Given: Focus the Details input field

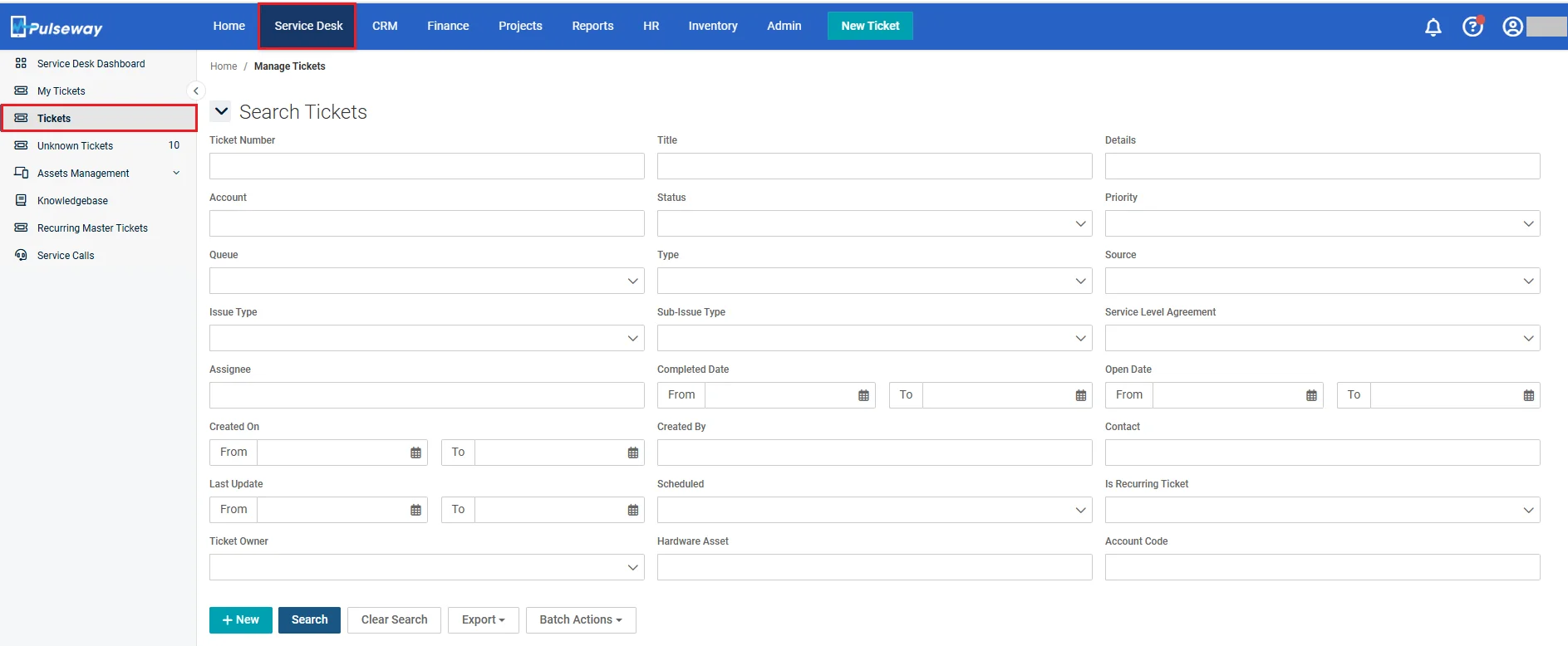Looking at the screenshot, I should (x=1322, y=166).
